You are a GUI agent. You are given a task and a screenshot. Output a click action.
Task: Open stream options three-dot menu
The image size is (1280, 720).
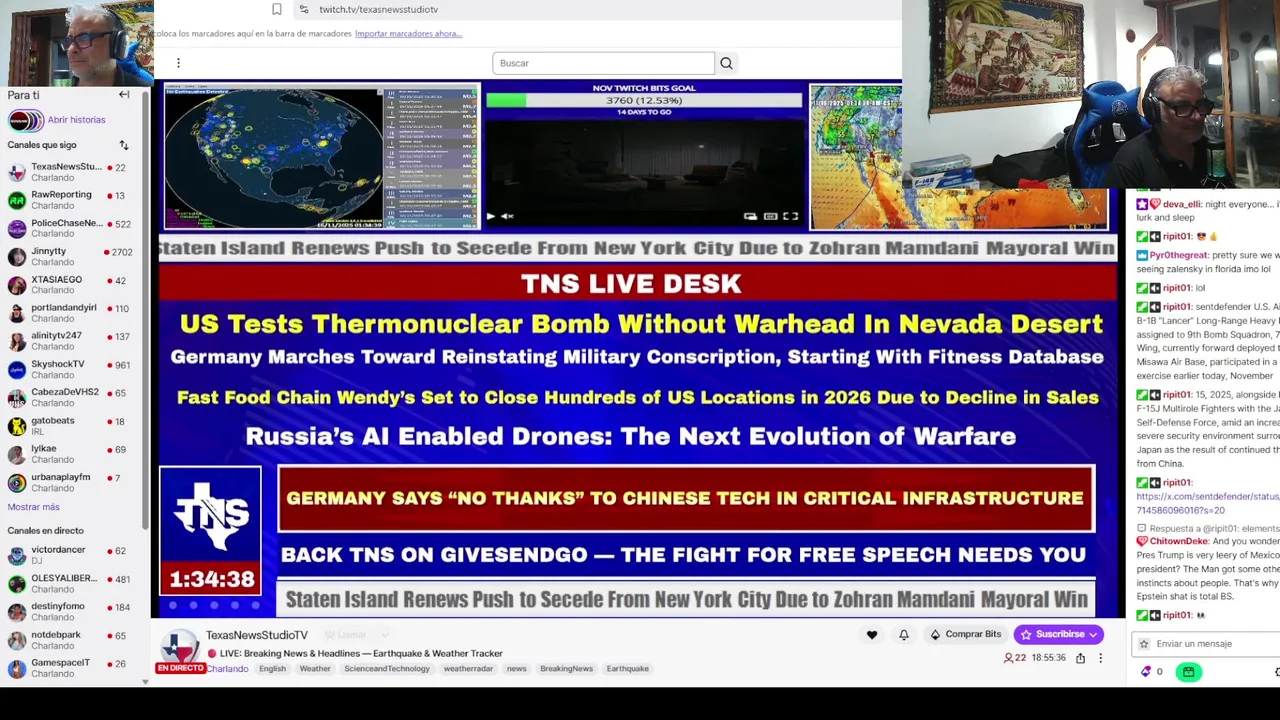click(x=1100, y=658)
